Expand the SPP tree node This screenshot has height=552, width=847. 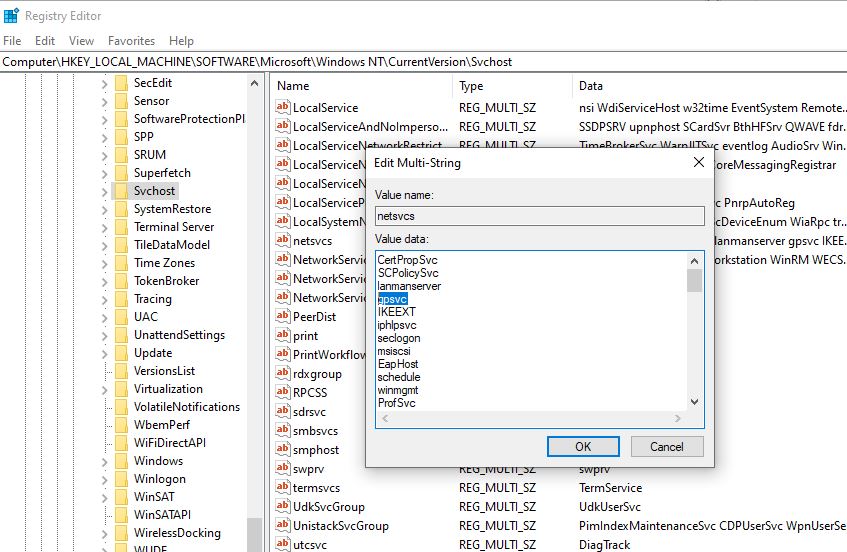104,138
